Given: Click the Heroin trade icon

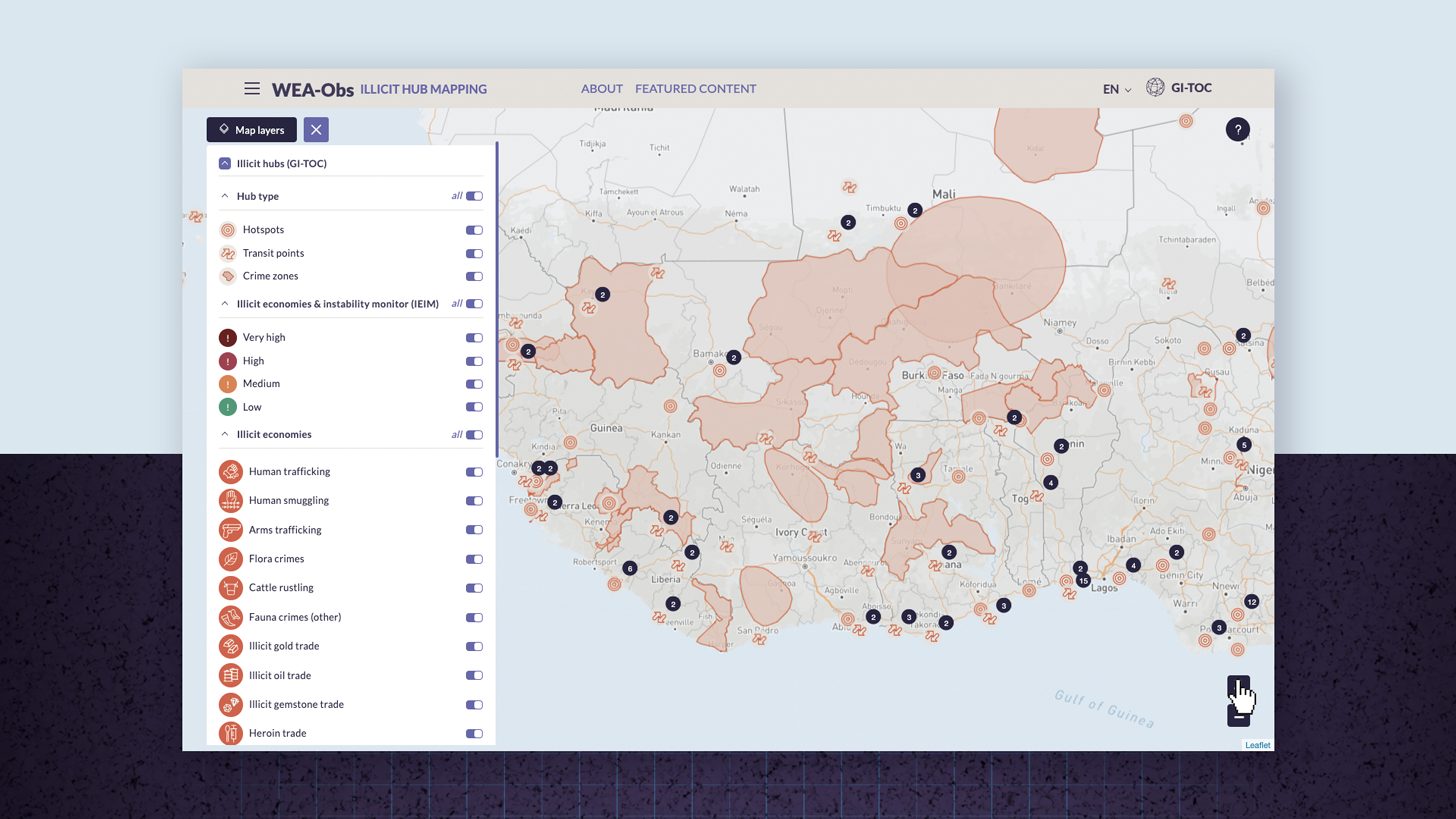Looking at the screenshot, I should 231,733.
